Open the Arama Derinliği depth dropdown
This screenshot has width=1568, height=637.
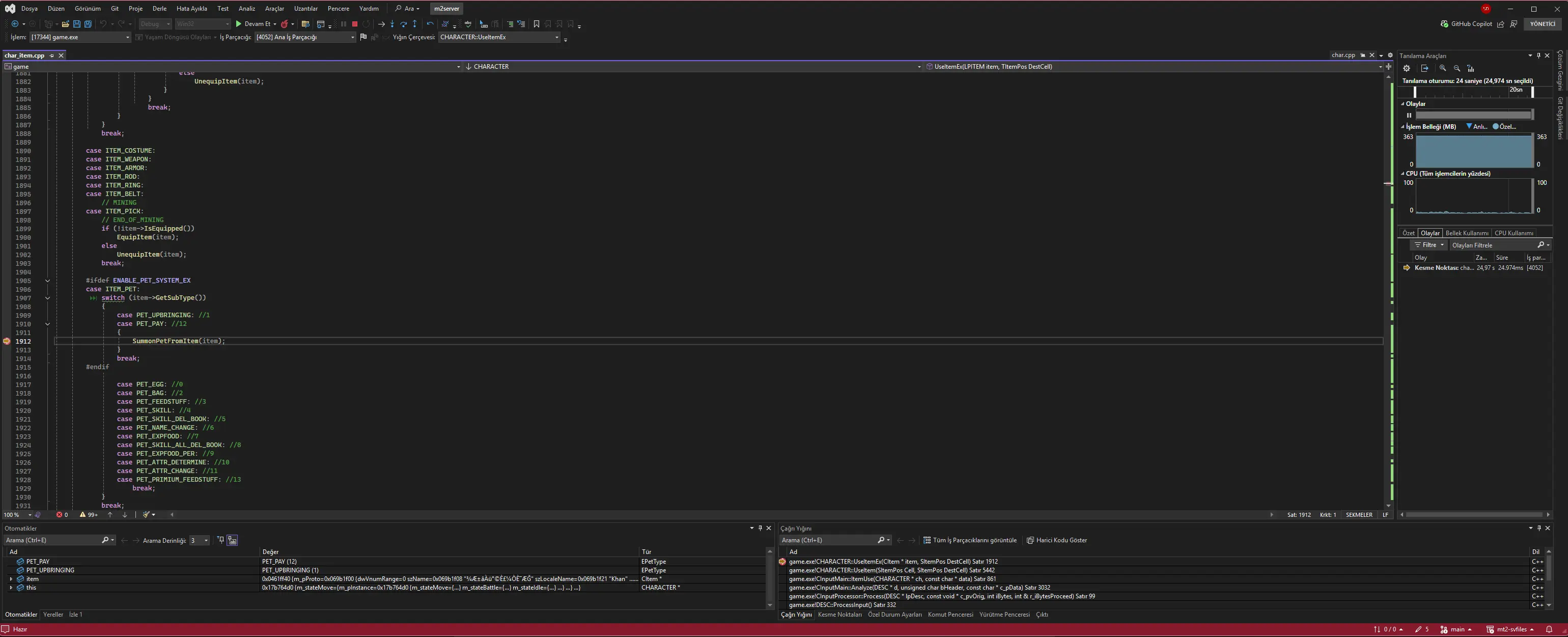pyautogui.click(x=199, y=540)
